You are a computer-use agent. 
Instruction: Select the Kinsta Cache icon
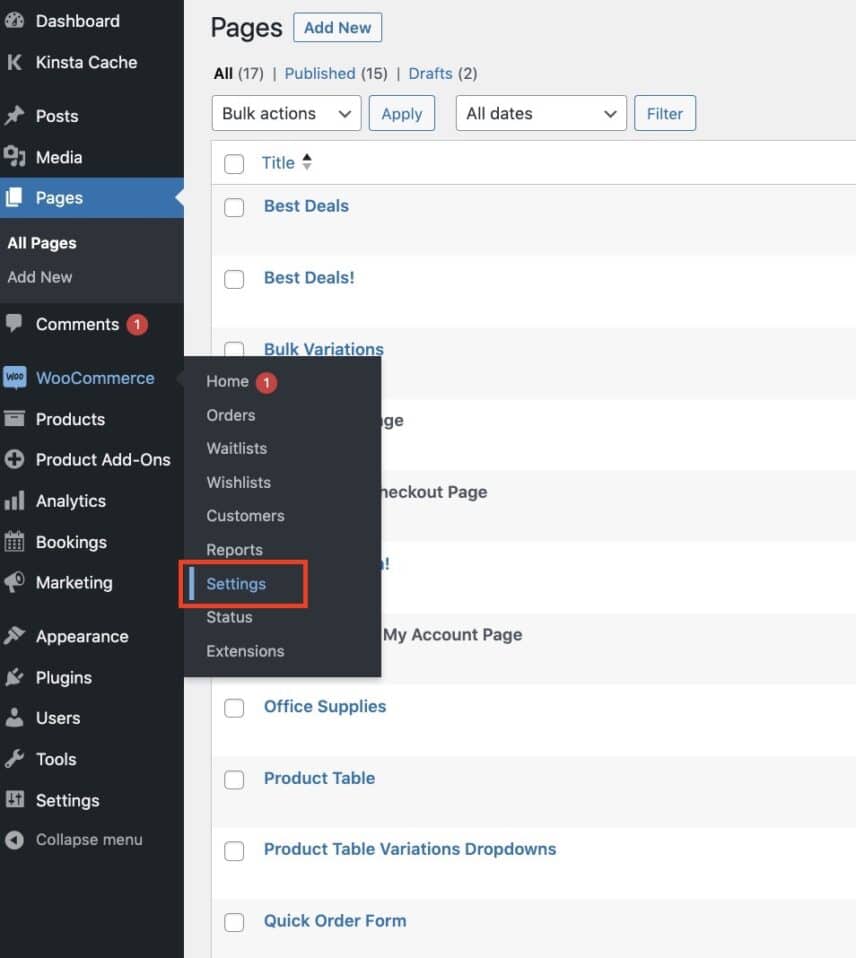coord(14,62)
